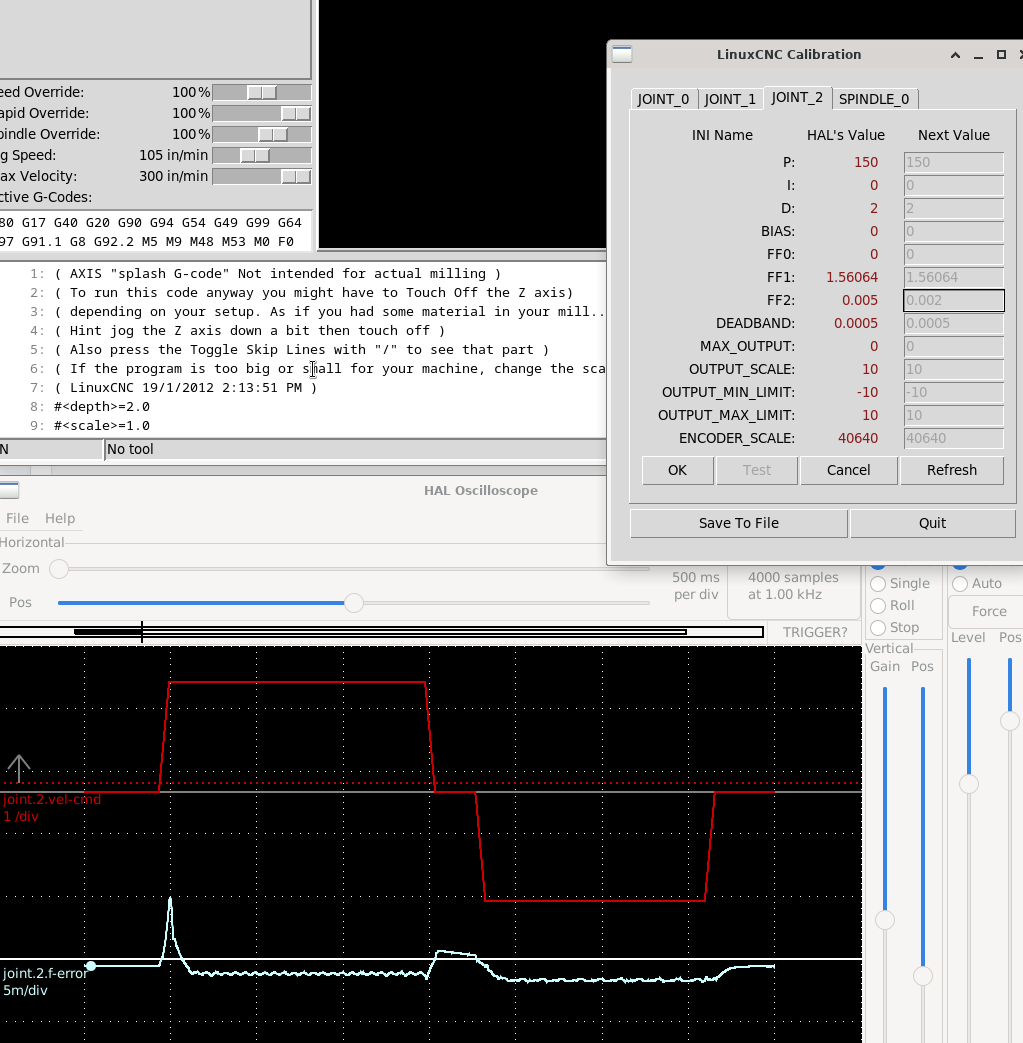Select the Single run mode radio

tap(878, 583)
